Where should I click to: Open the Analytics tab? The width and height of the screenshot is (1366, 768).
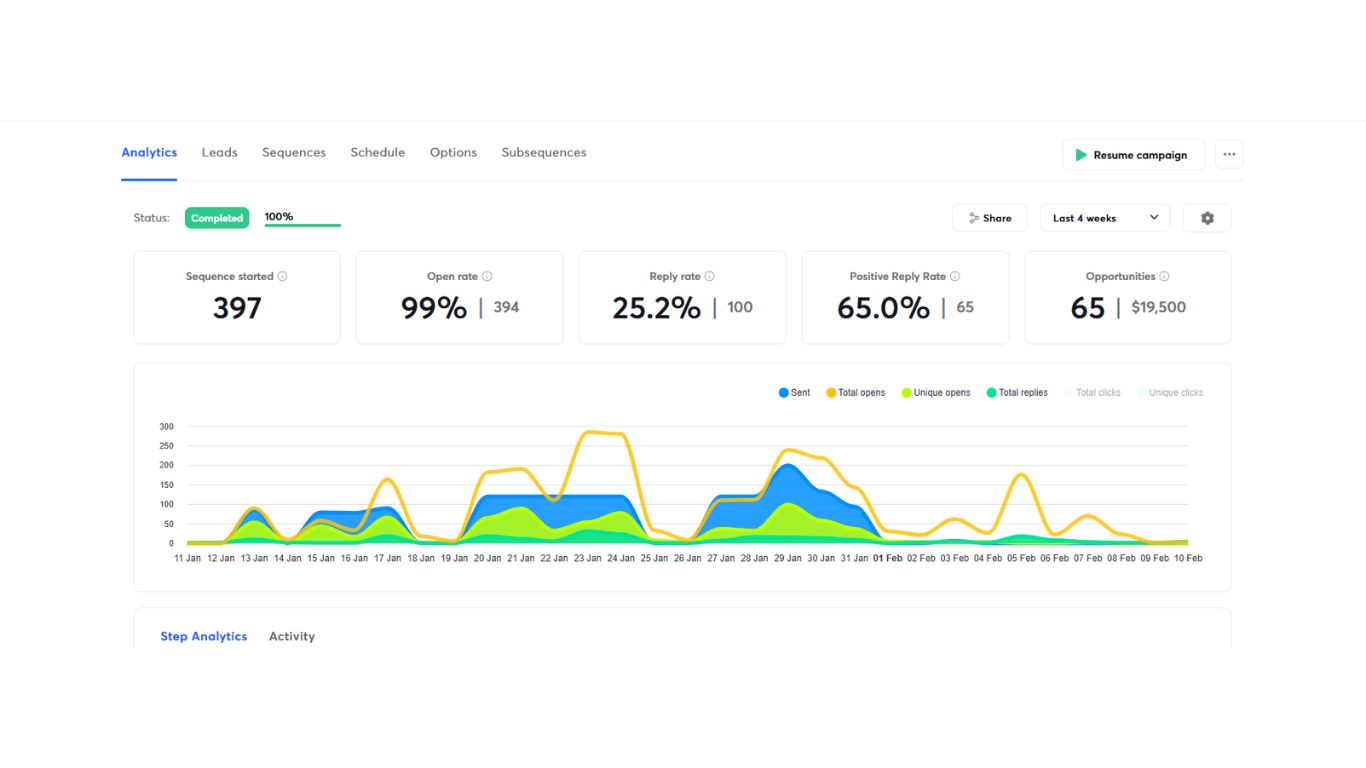click(149, 153)
